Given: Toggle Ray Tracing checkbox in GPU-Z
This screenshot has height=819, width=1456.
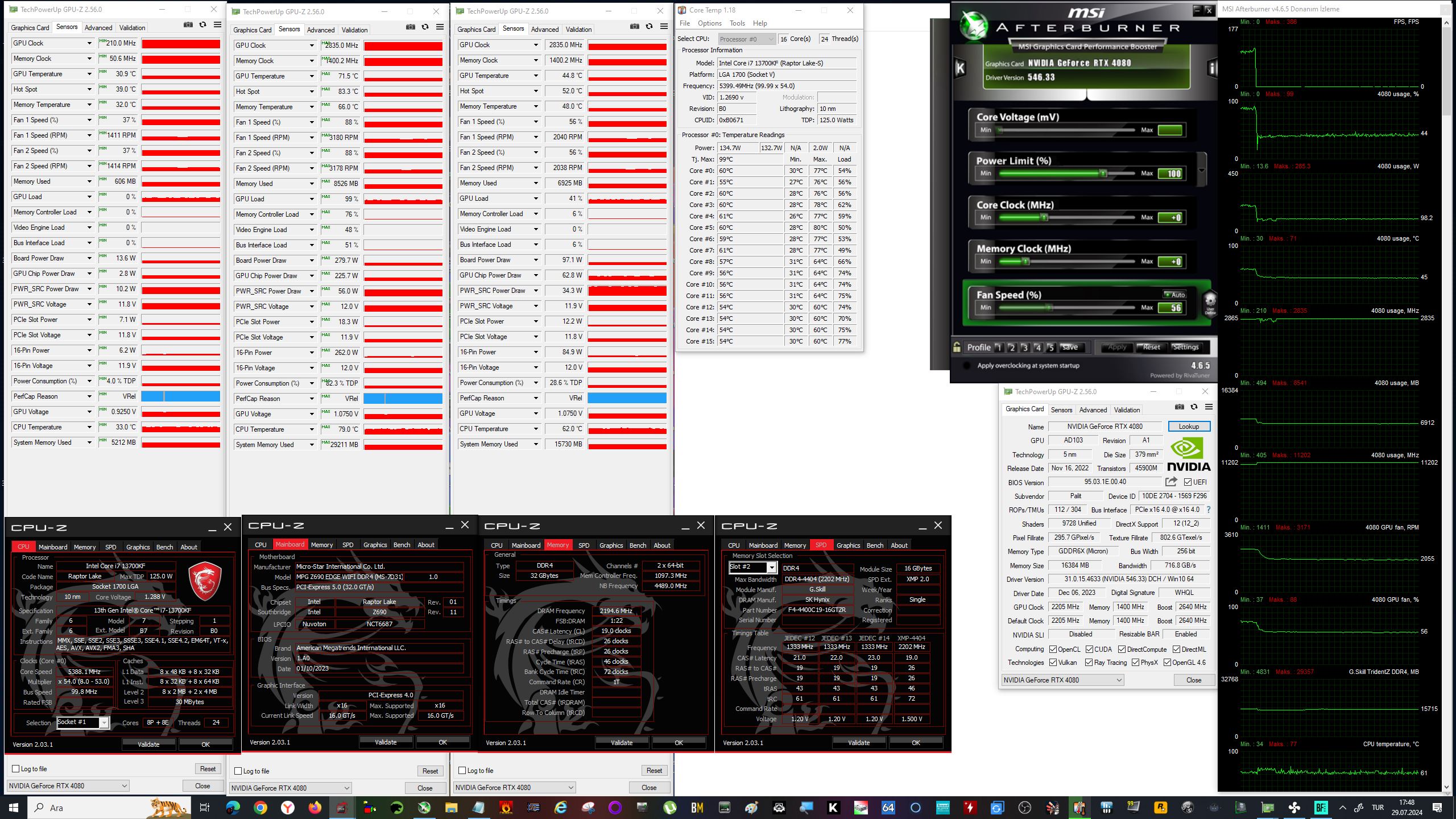Looking at the screenshot, I should [x=1089, y=663].
